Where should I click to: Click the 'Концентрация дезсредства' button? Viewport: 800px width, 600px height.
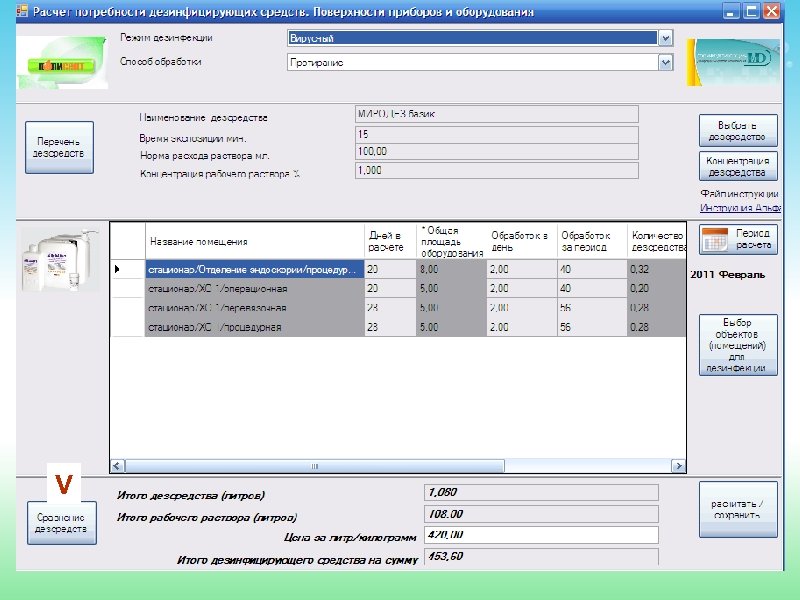(738, 166)
